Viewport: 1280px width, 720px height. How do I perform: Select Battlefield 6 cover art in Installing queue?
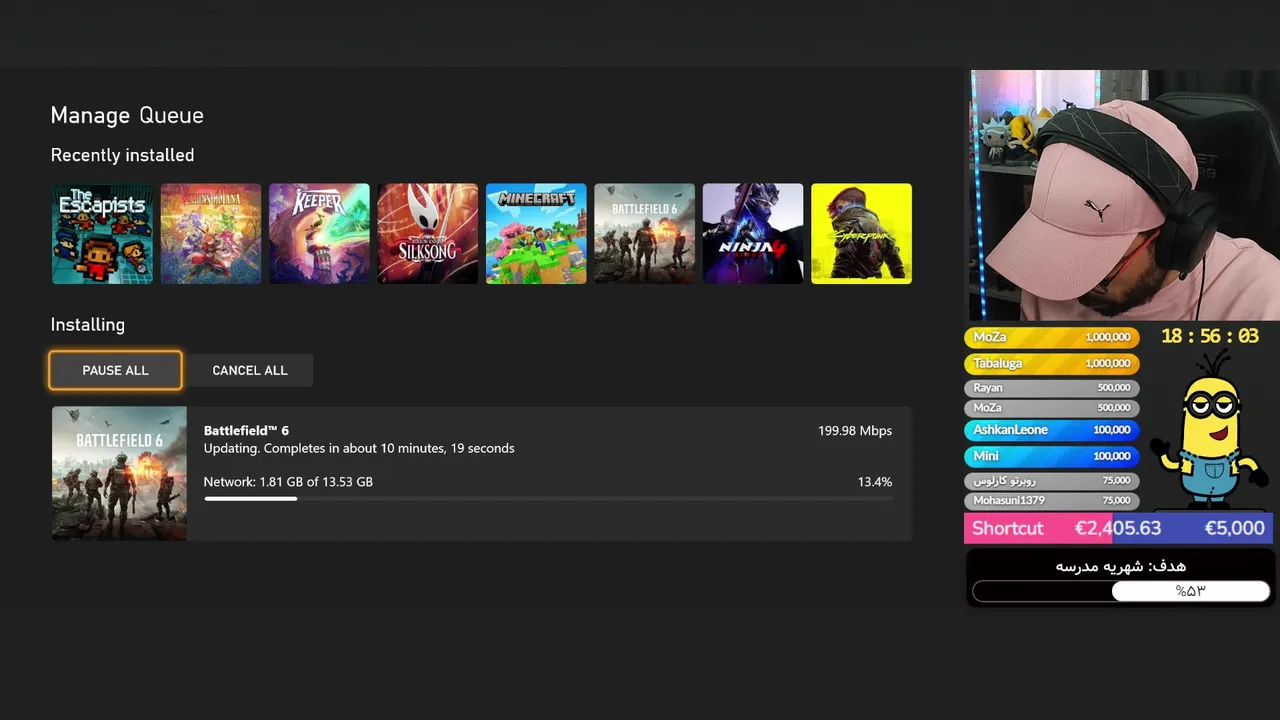coord(119,473)
